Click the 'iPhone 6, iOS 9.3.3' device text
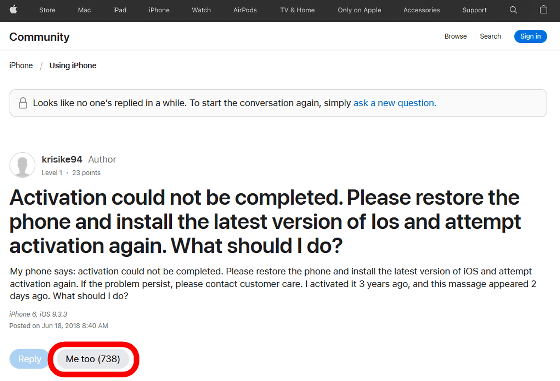 pyautogui.click(x=38, y=314)
